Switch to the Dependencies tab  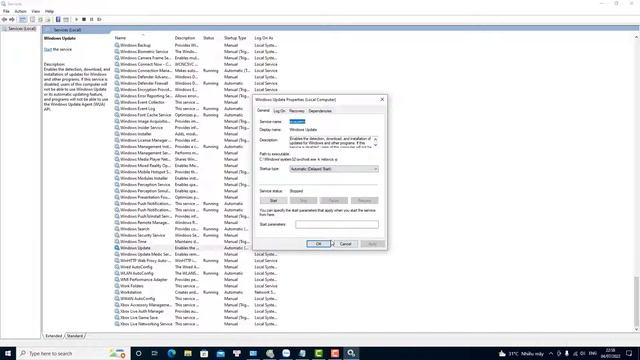click(x=320, y=111)
